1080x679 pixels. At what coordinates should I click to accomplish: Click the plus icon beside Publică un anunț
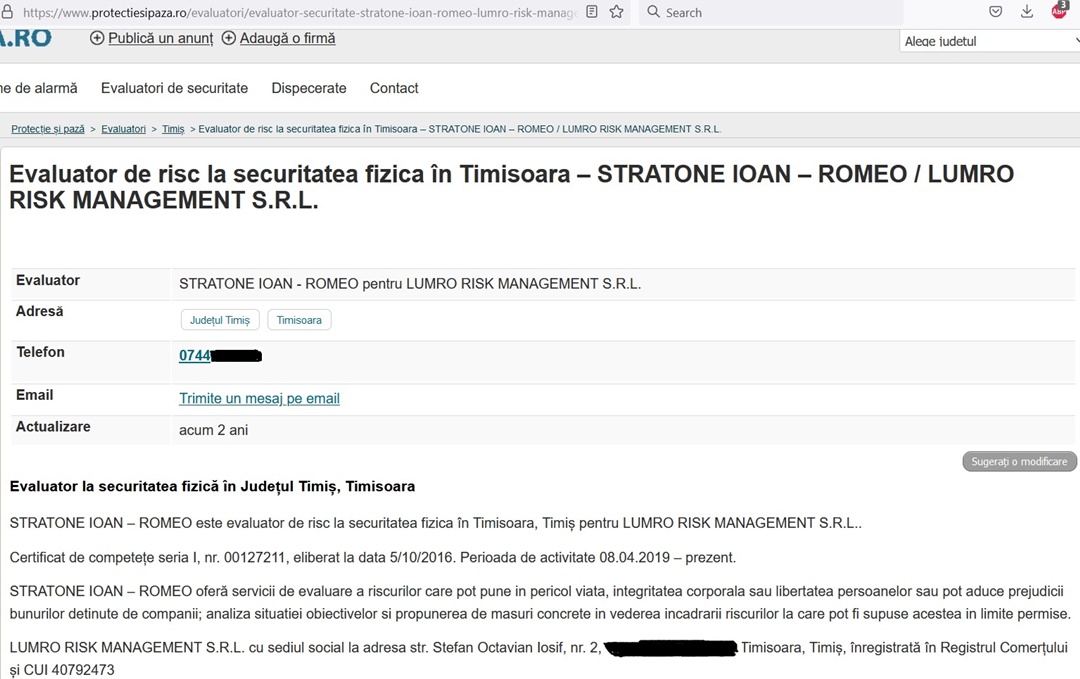pos(97,39)
